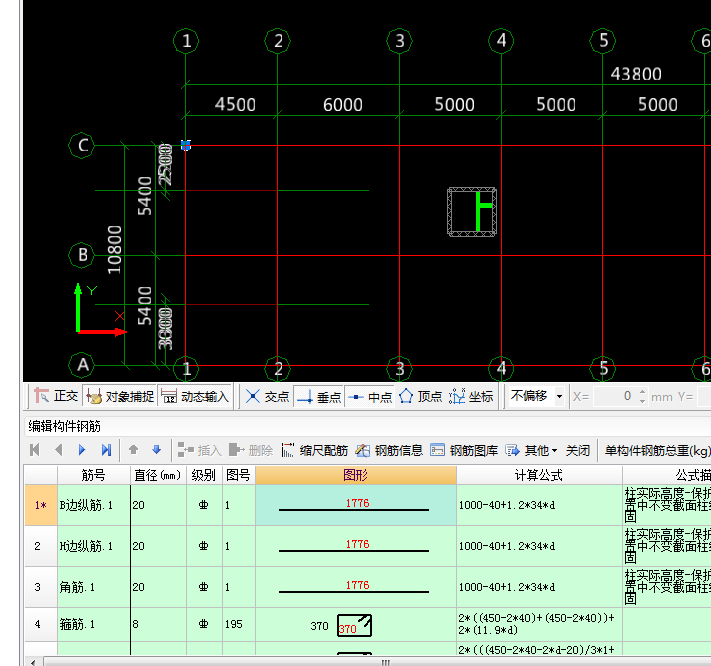
Task: Click the blue snap marker at axis C-1
Action: tap(186, 145)
